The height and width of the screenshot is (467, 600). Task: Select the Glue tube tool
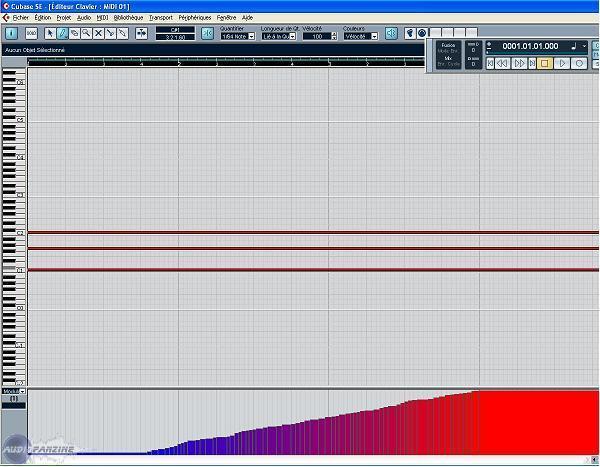(x=122, y=34)
